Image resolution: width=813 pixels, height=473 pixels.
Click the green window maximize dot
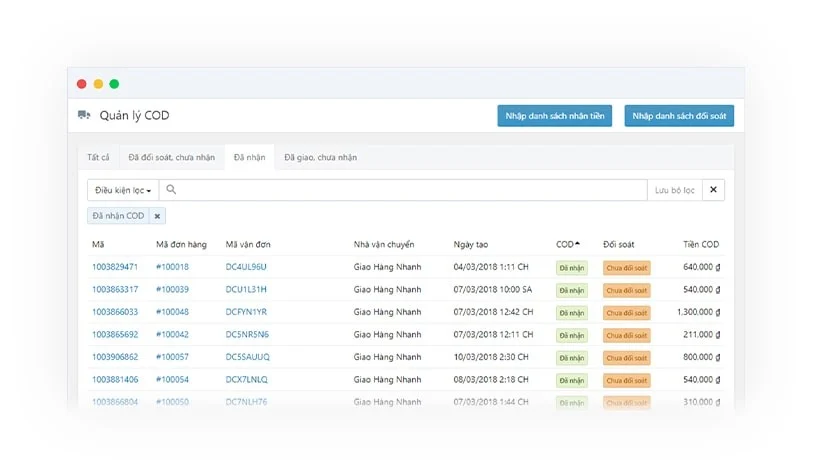click(114, 84)
